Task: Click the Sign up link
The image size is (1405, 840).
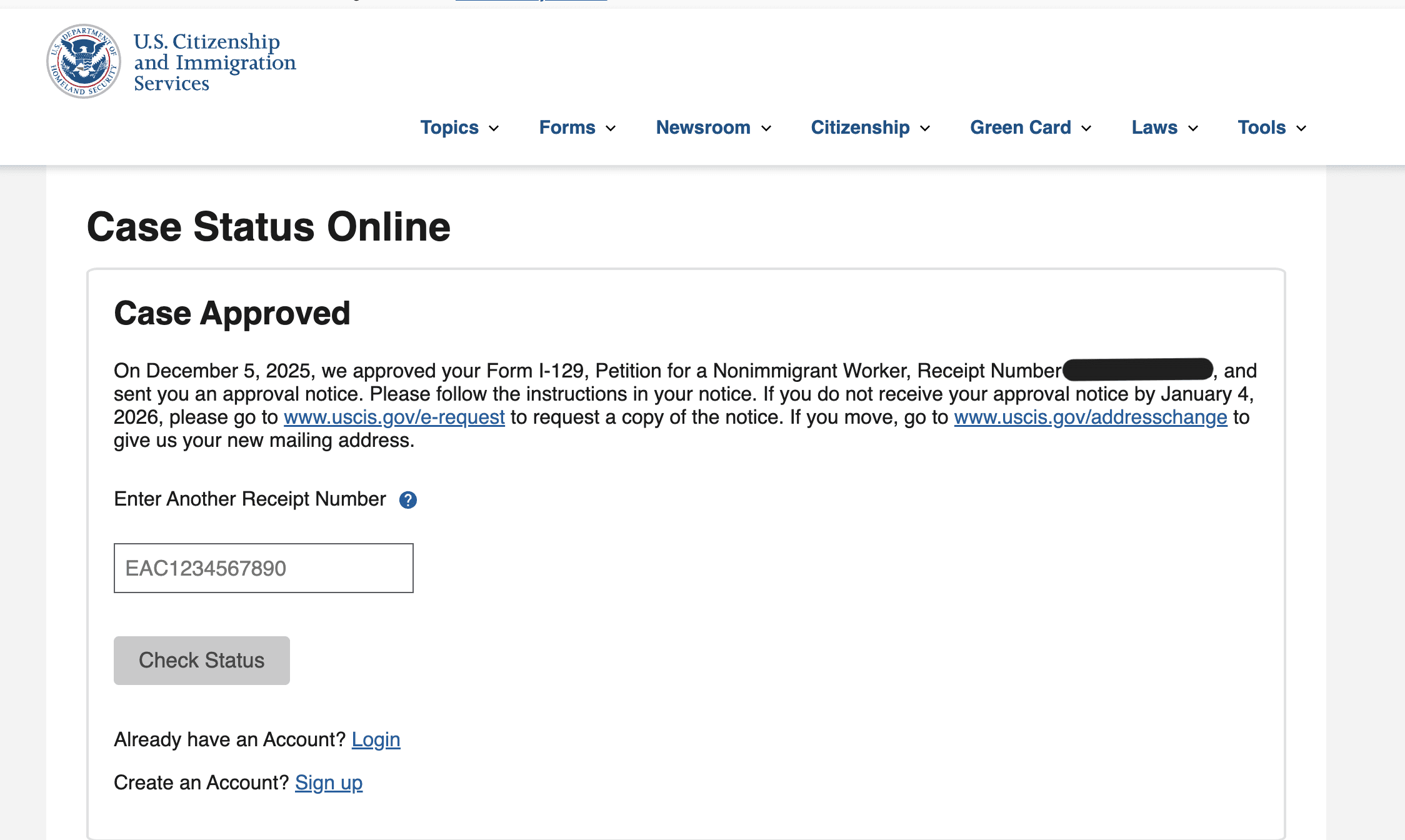Action: coord(329,783)
